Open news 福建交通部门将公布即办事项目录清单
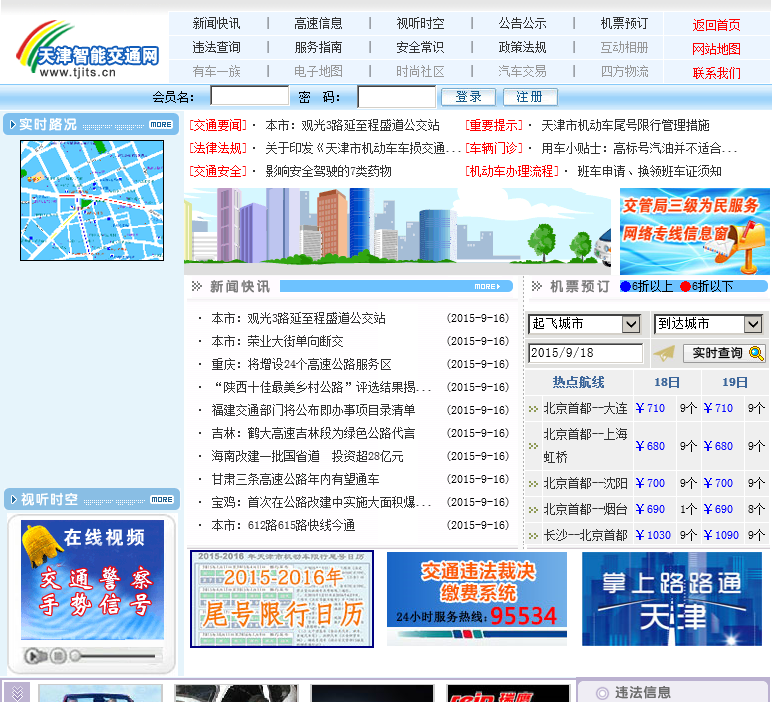 [313, 410]
